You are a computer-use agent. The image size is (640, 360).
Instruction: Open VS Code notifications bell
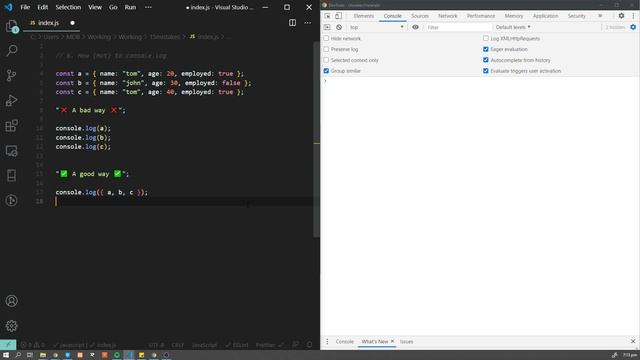pyautogui.click(x=309, y=345)
